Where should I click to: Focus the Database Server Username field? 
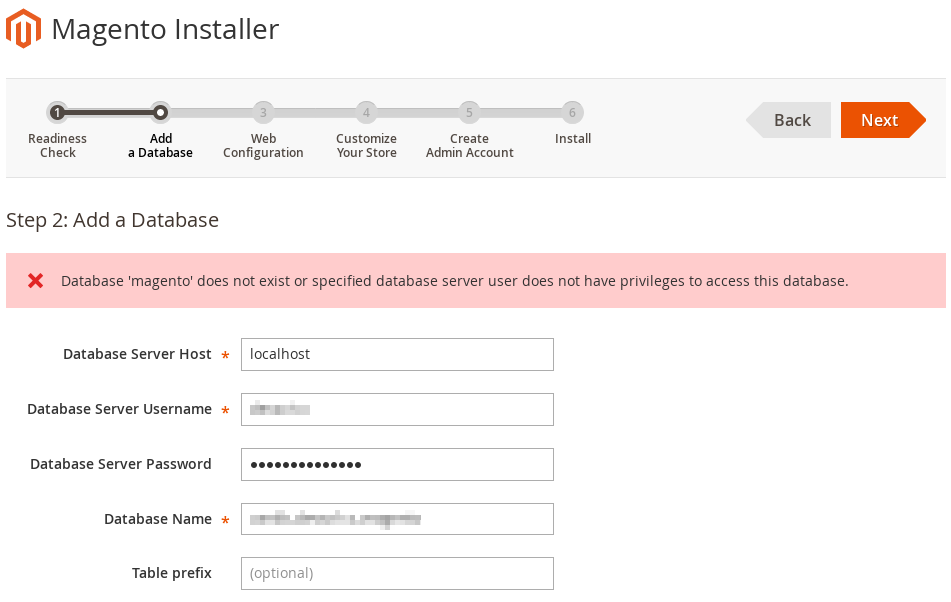[x=397, y=409]
